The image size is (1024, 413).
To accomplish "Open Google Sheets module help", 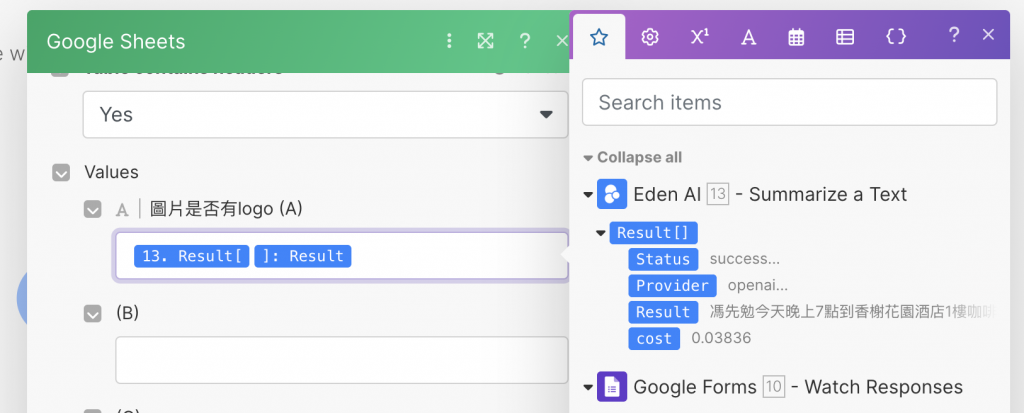I will 524,41.
